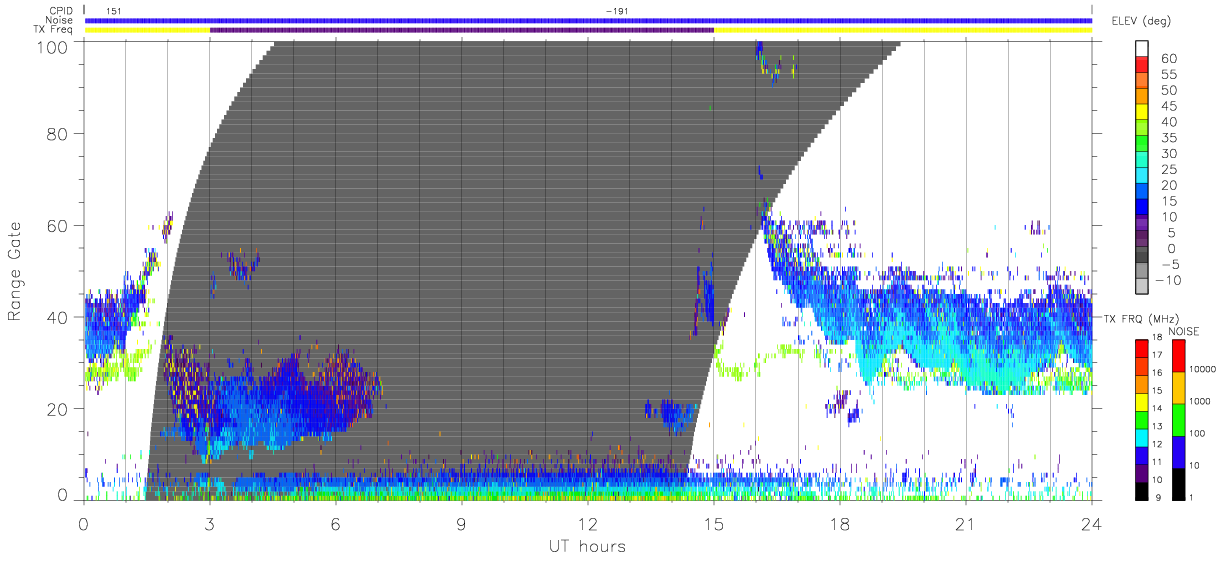The image size is (1228, 567).
Task: Click the yellow segment of the ELEV colorbar
Action: point(1144,113)
